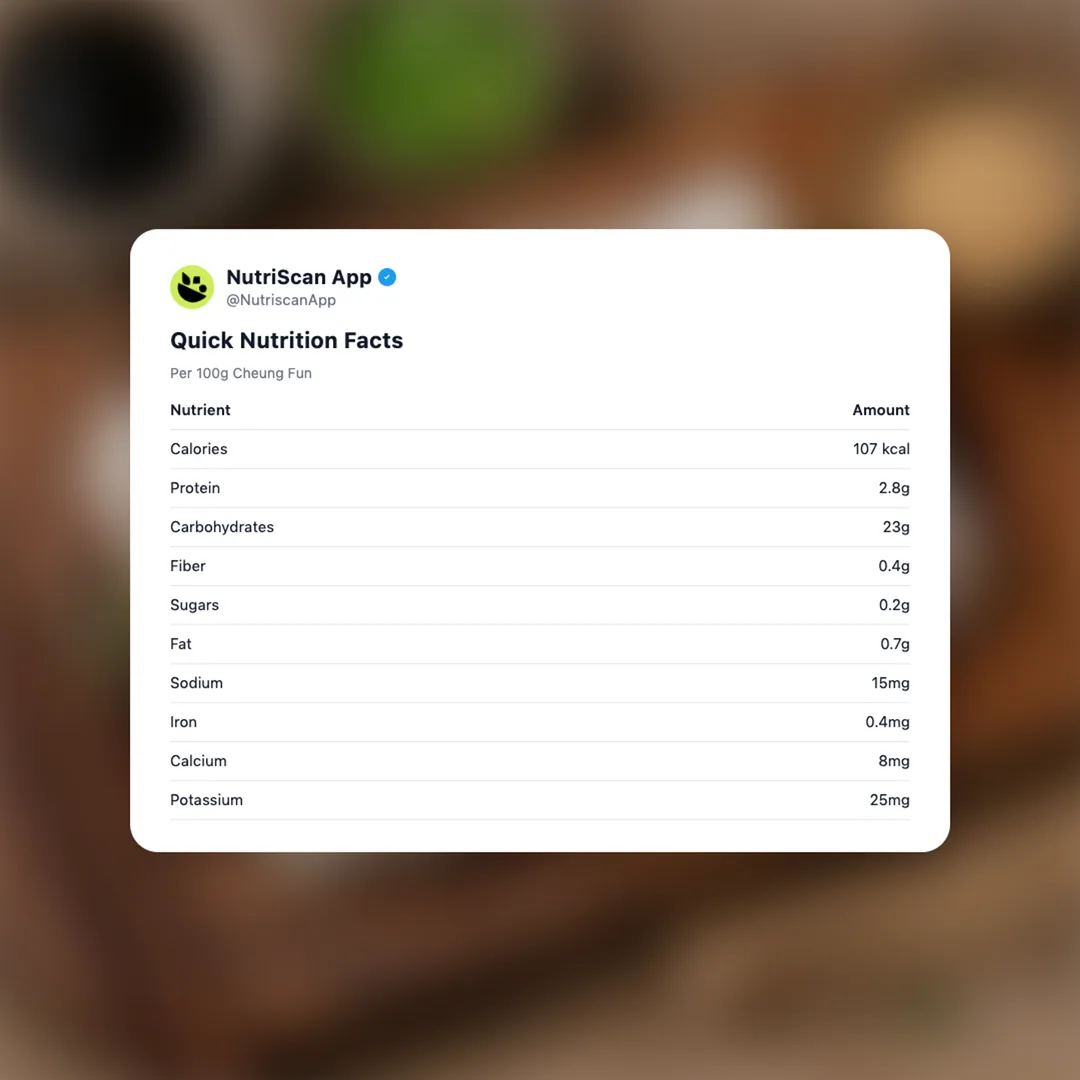Click the 107 kcal value
Viewport: 1080px width, 1080px height.
coord(881,449)
